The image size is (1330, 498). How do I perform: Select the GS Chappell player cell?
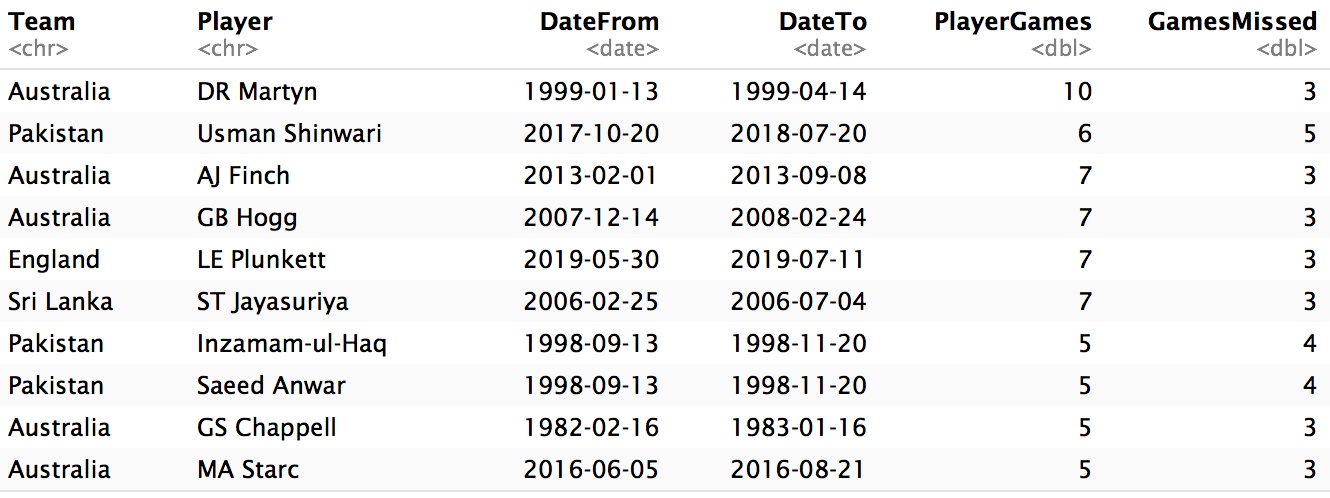[267, 428]
